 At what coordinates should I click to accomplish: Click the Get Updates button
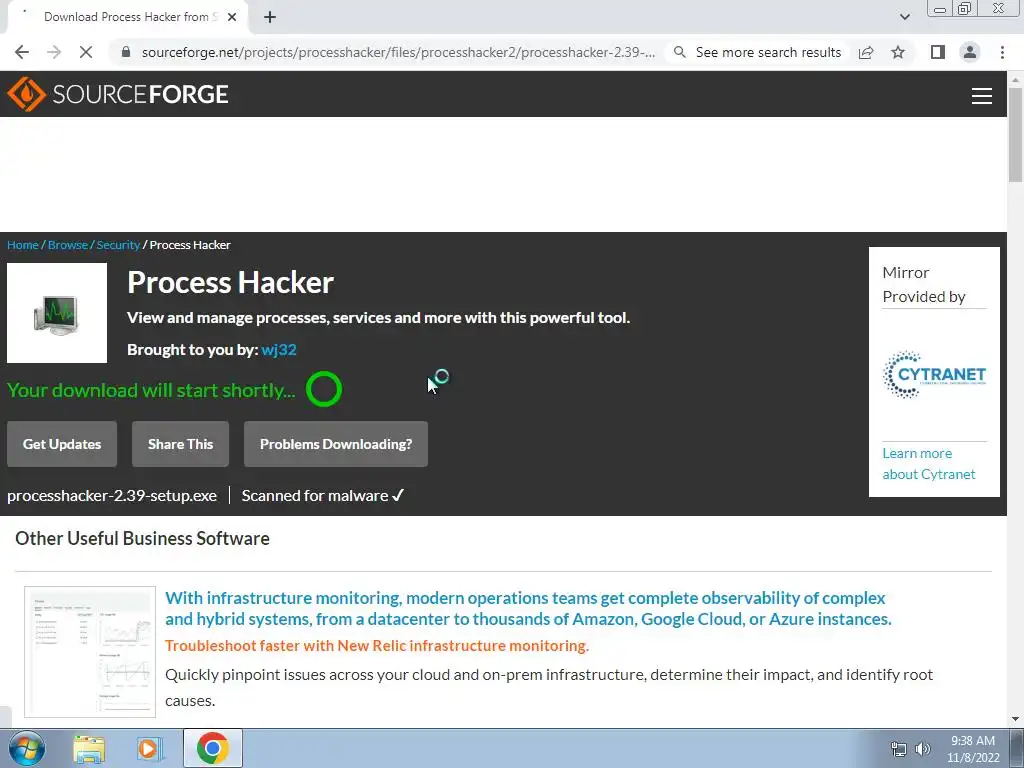point(62,444)
